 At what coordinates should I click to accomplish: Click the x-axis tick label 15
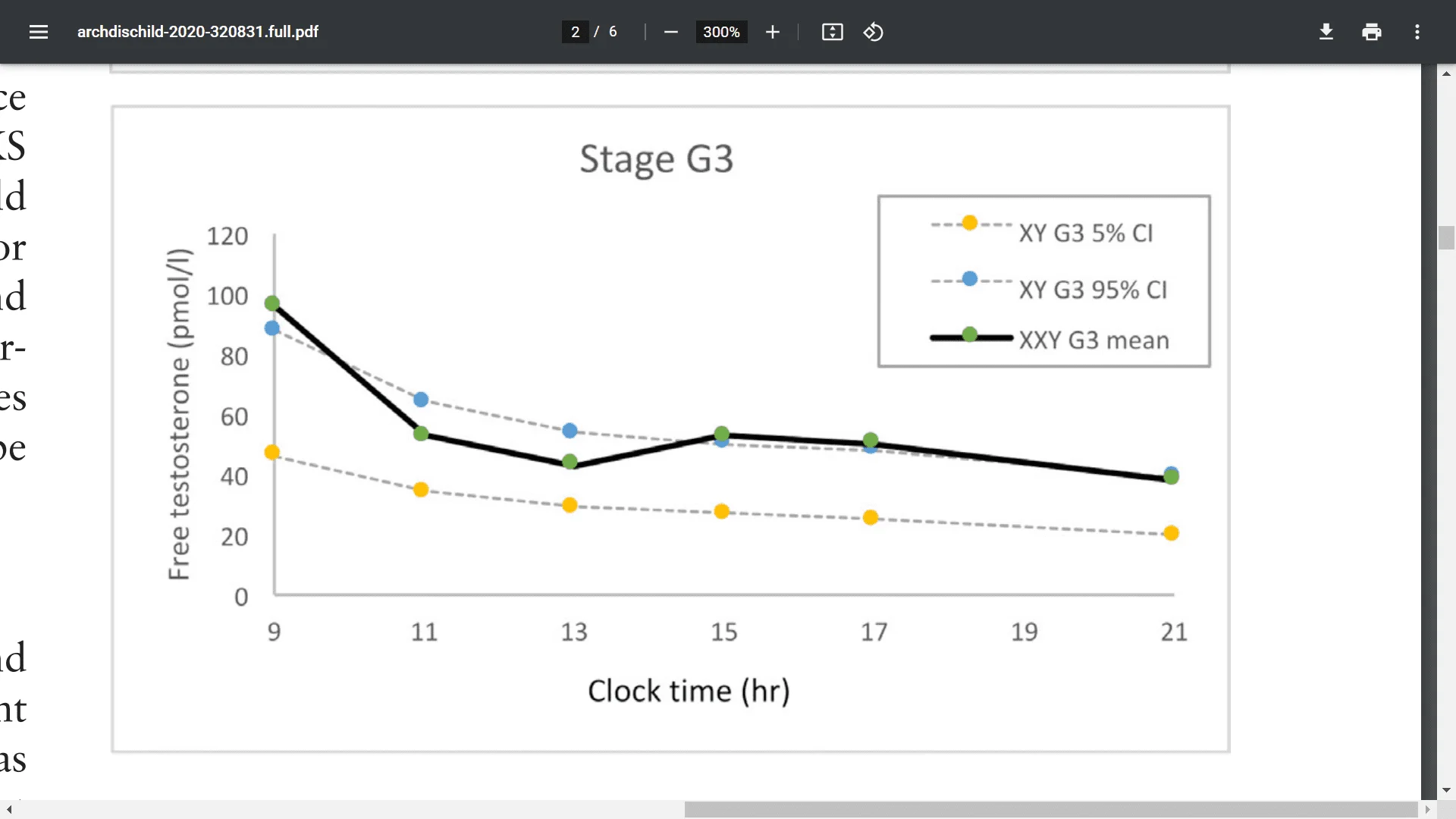tap(723, 632)
